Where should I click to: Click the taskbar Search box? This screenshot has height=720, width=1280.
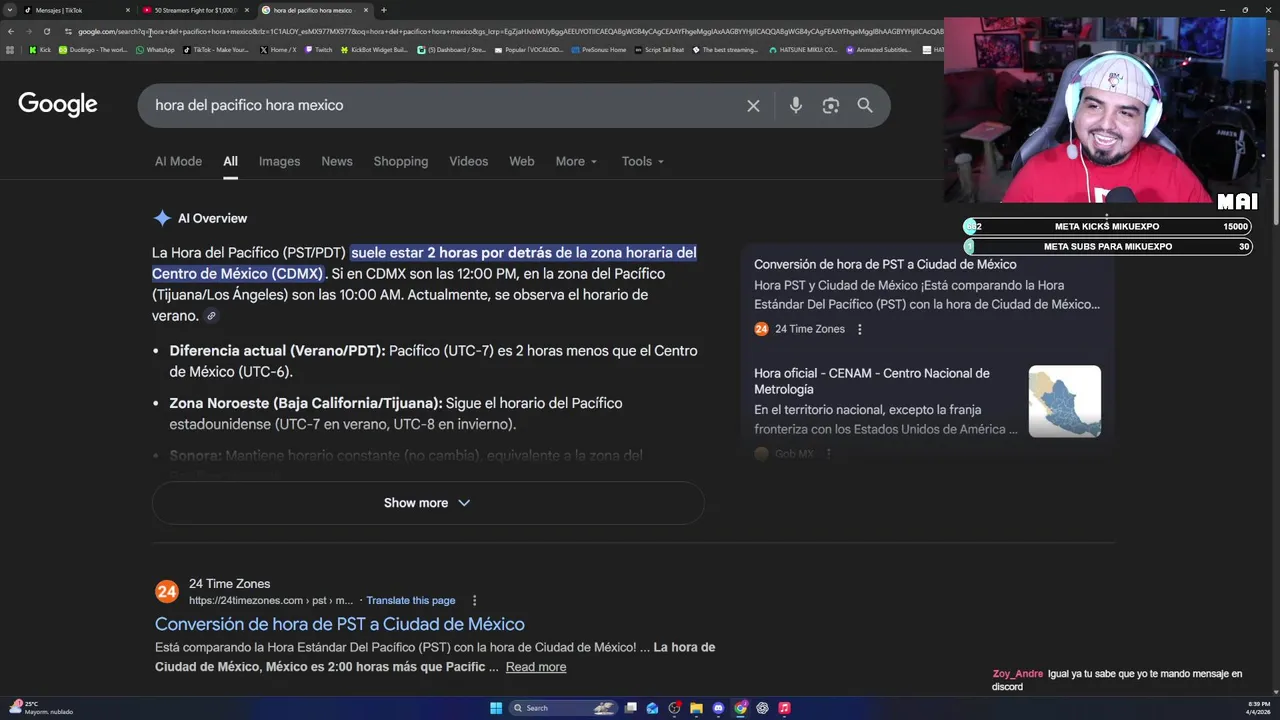tap(565, 708)
